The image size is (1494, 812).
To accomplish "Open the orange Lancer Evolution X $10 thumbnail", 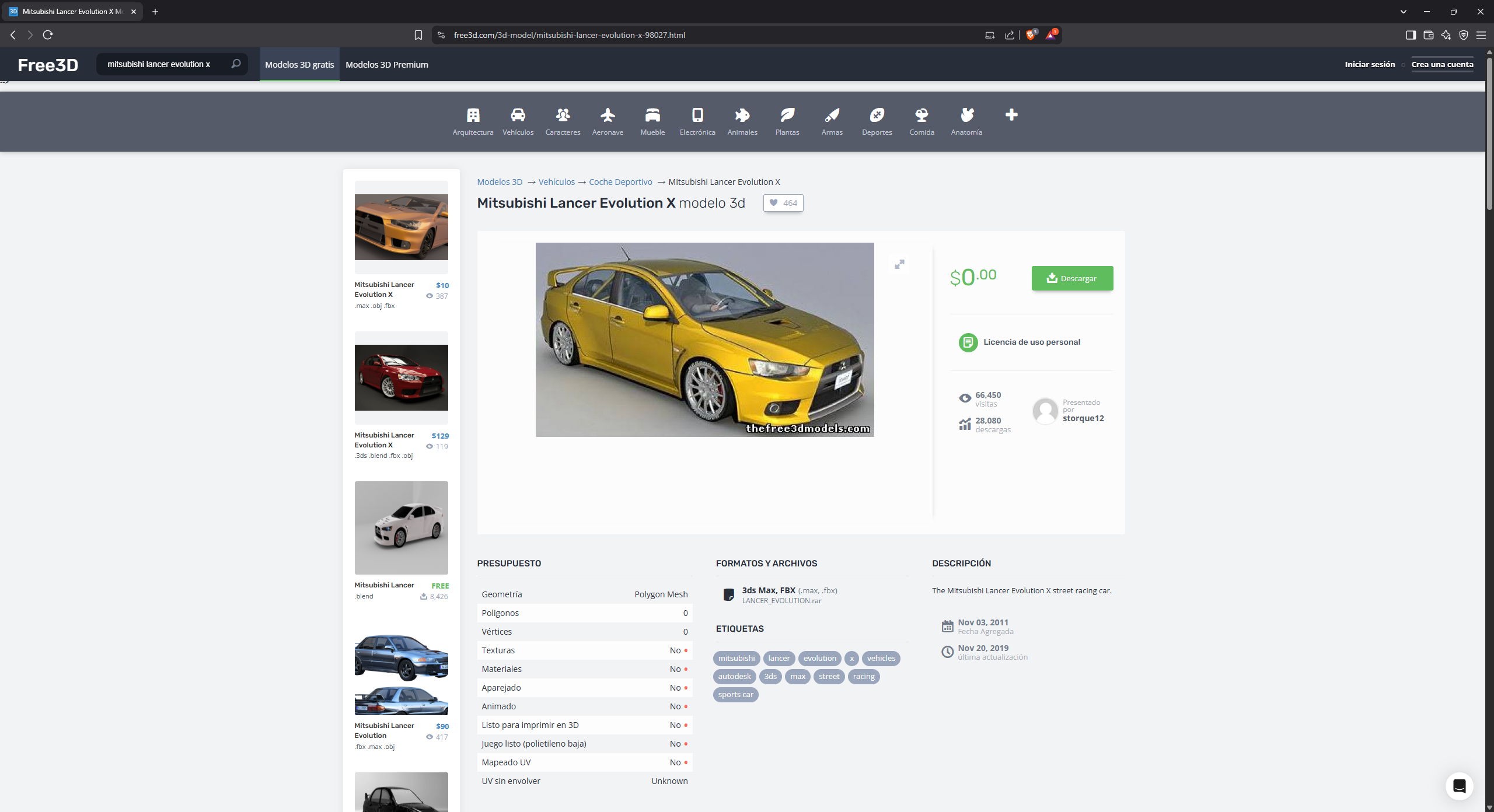I will click(x=402, y=228).
